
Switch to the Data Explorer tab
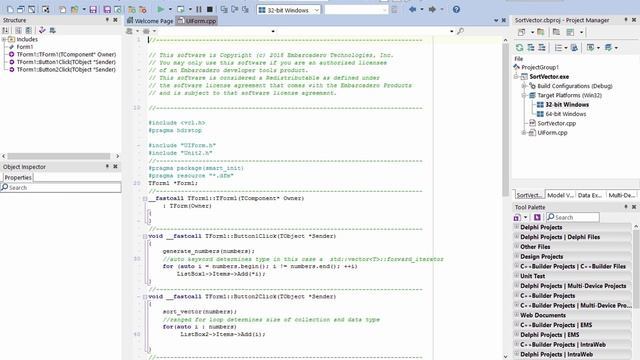590,195
